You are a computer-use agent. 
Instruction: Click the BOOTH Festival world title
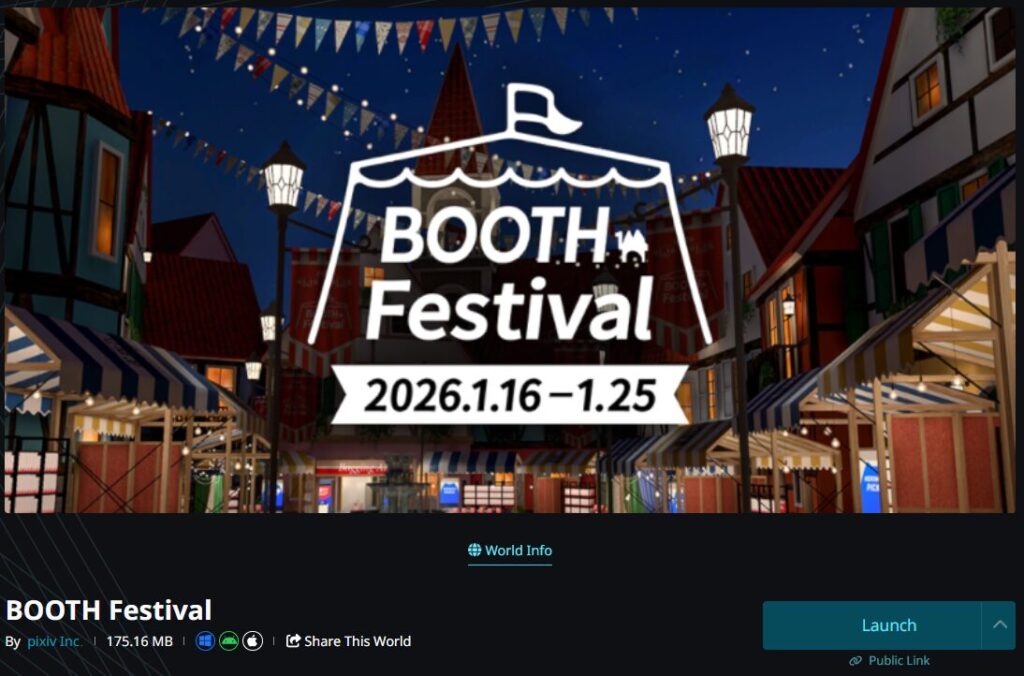coord(108,610)
